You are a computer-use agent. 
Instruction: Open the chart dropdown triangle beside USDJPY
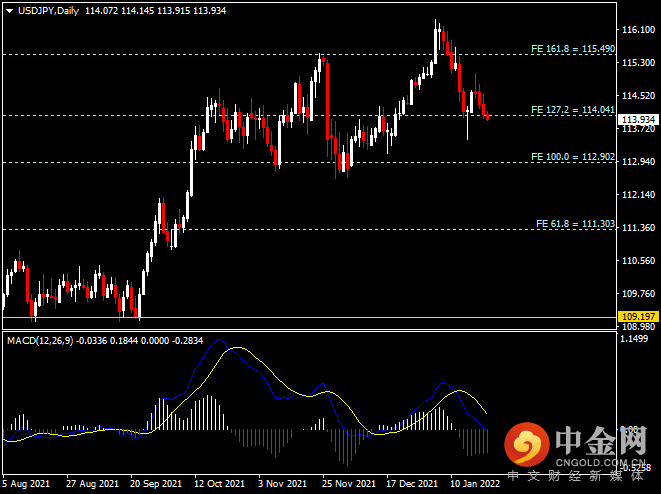[9, 11]
